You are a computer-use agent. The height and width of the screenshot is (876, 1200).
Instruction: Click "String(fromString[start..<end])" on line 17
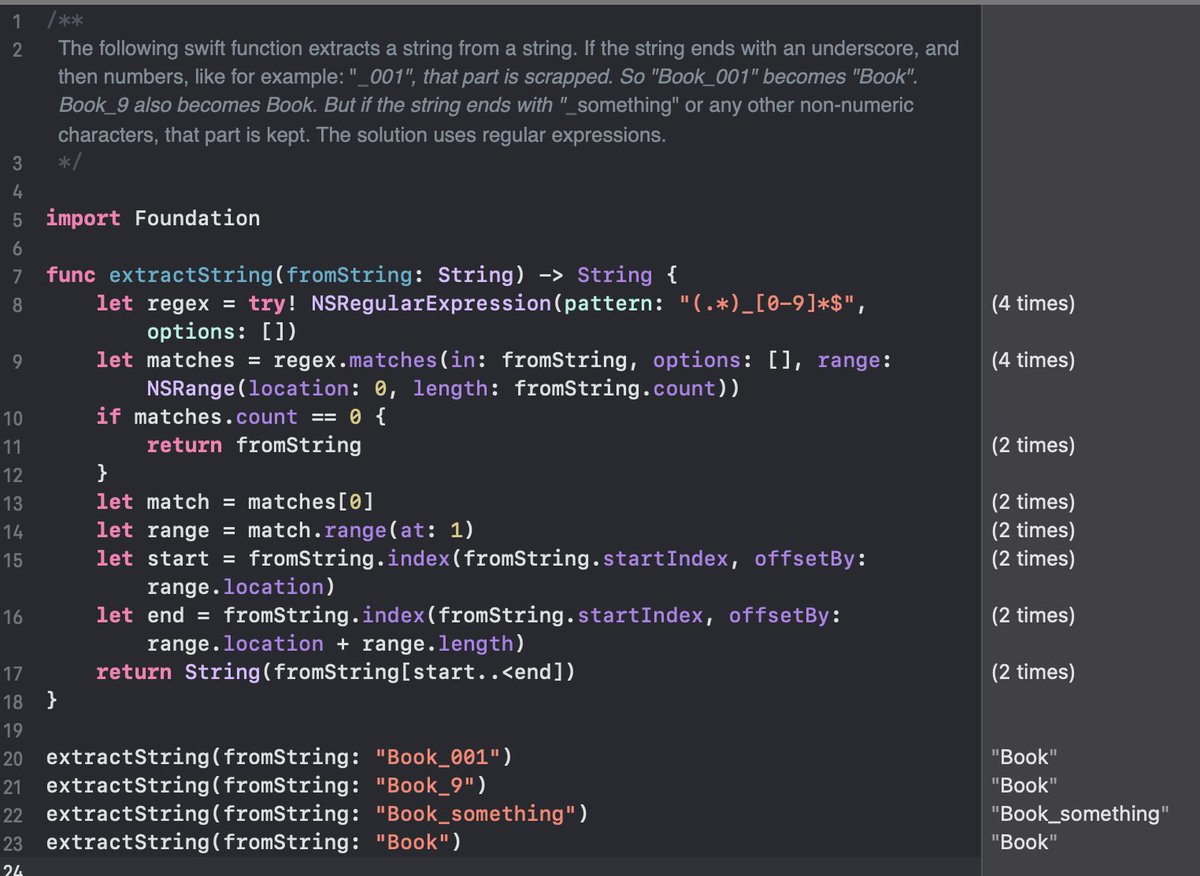pyautogui.click(x=380, y=672)
